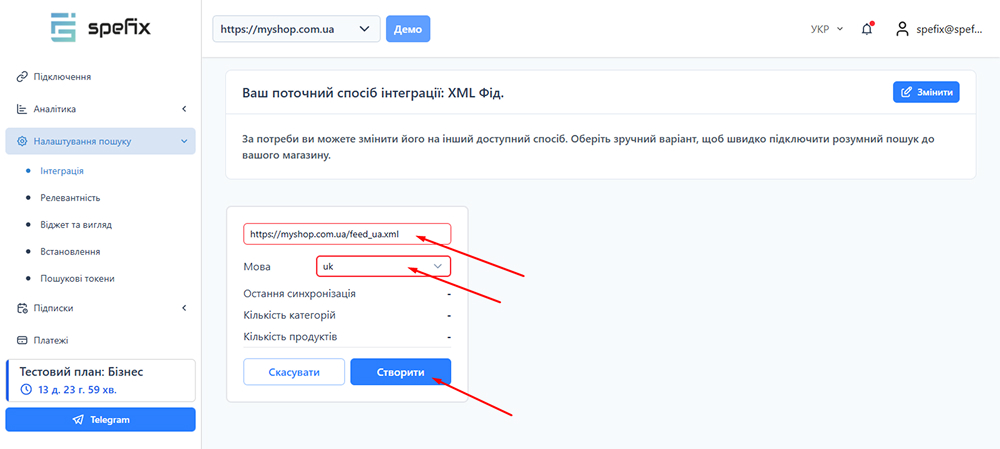The height and width of the screenshot is (449, 1000).
Task: Go to Релевантність settings
Action: click(70, 198)
